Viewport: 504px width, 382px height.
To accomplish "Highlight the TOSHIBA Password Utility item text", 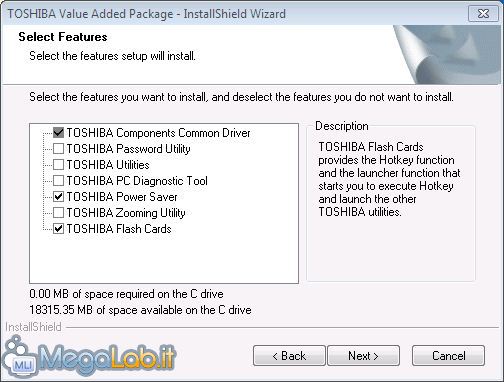I will click(128, 149).
